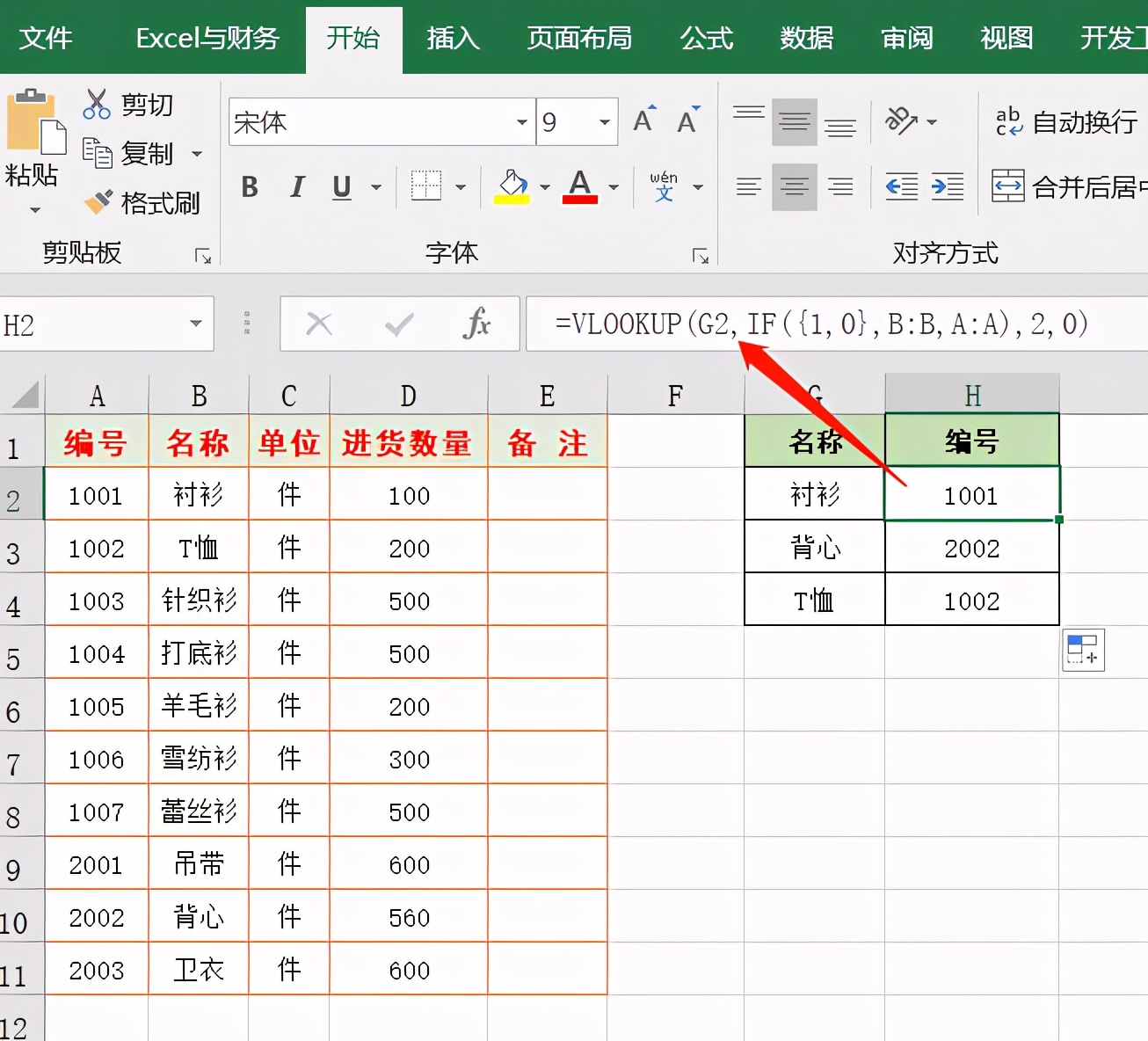Screen dimensions: 1148x1041
Task: Select cell containing 针织衫
Action: pos(200,601)
